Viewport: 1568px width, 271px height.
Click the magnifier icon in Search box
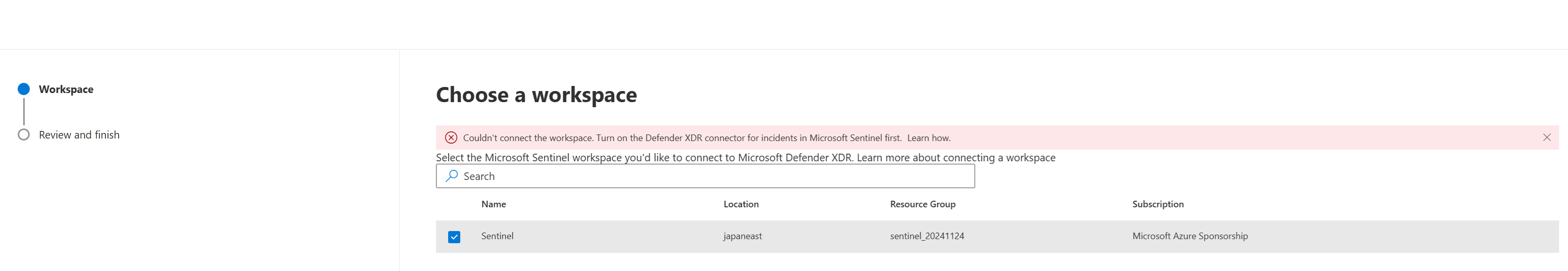(451, 176)
